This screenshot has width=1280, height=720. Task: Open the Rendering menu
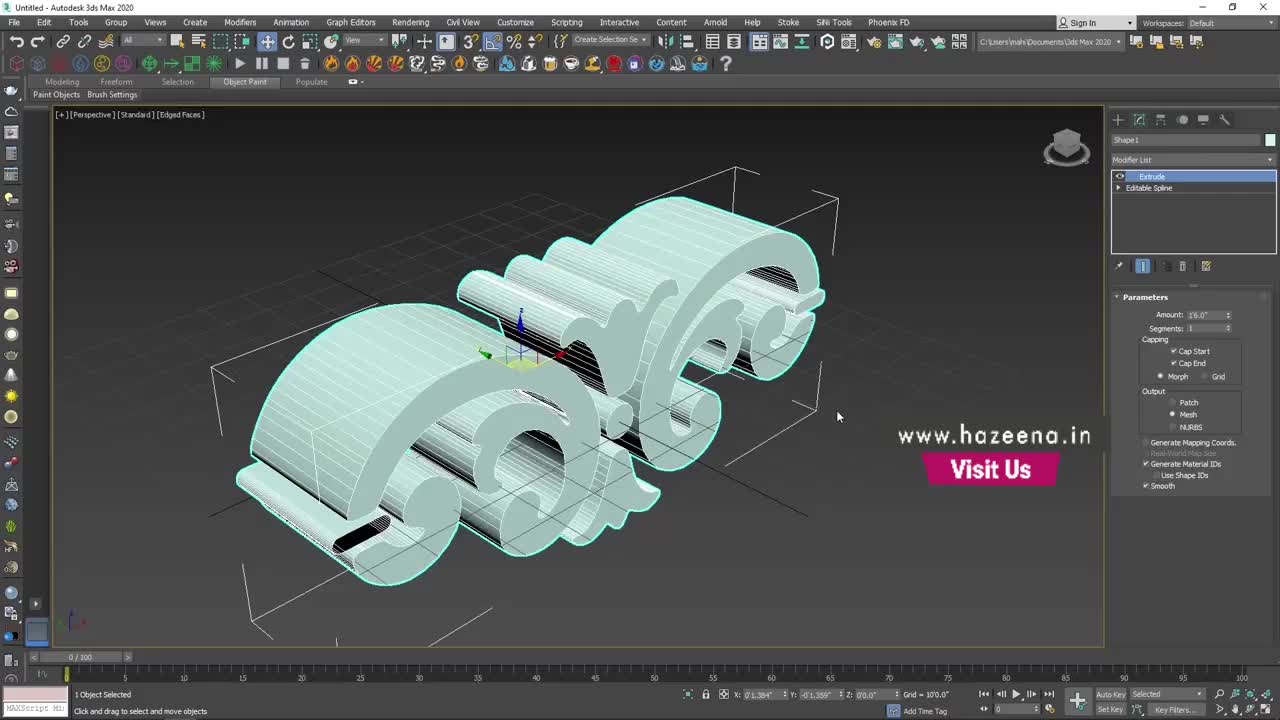tap(410, 22)
